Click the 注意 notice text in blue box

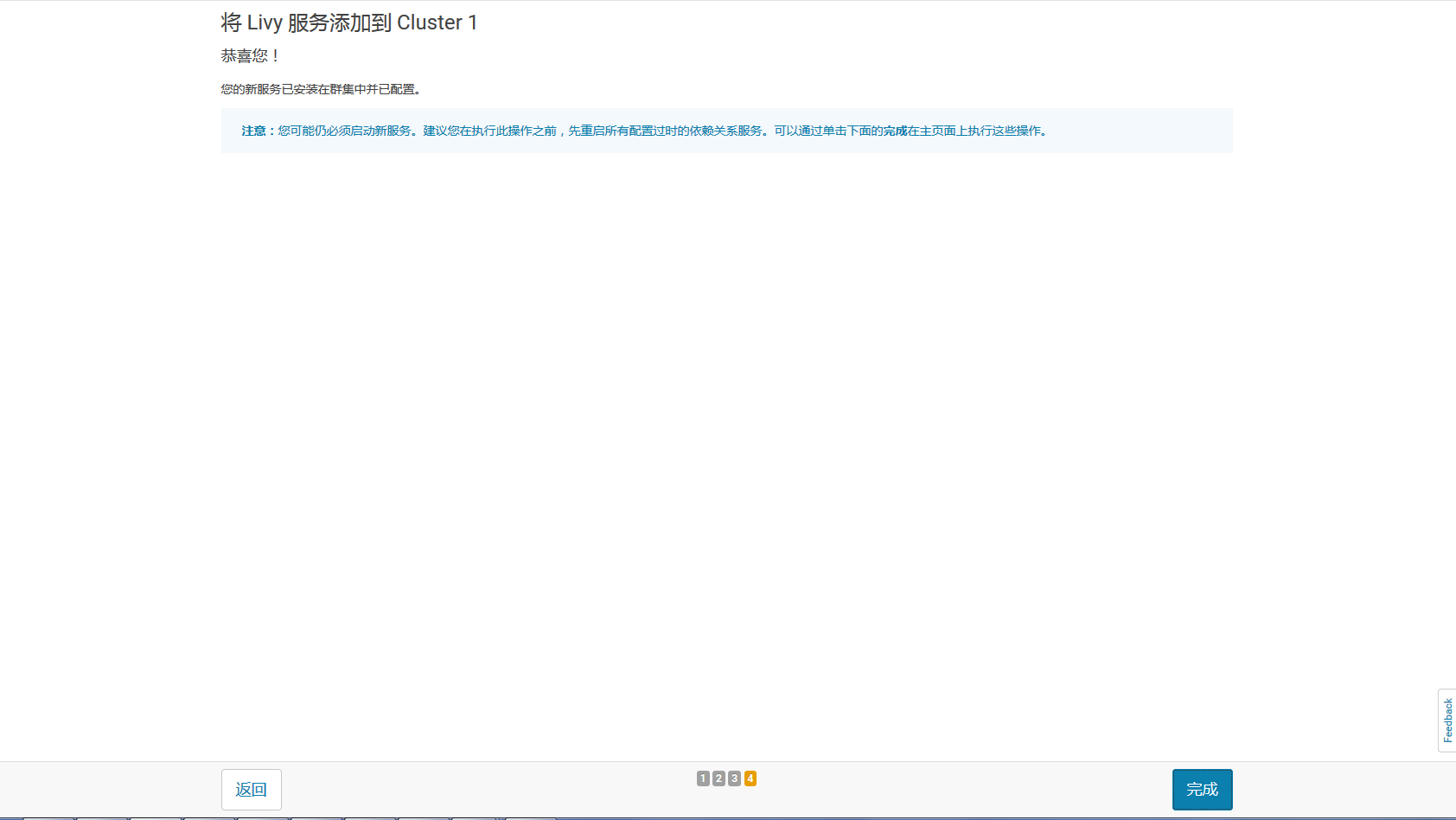(646, 131)
